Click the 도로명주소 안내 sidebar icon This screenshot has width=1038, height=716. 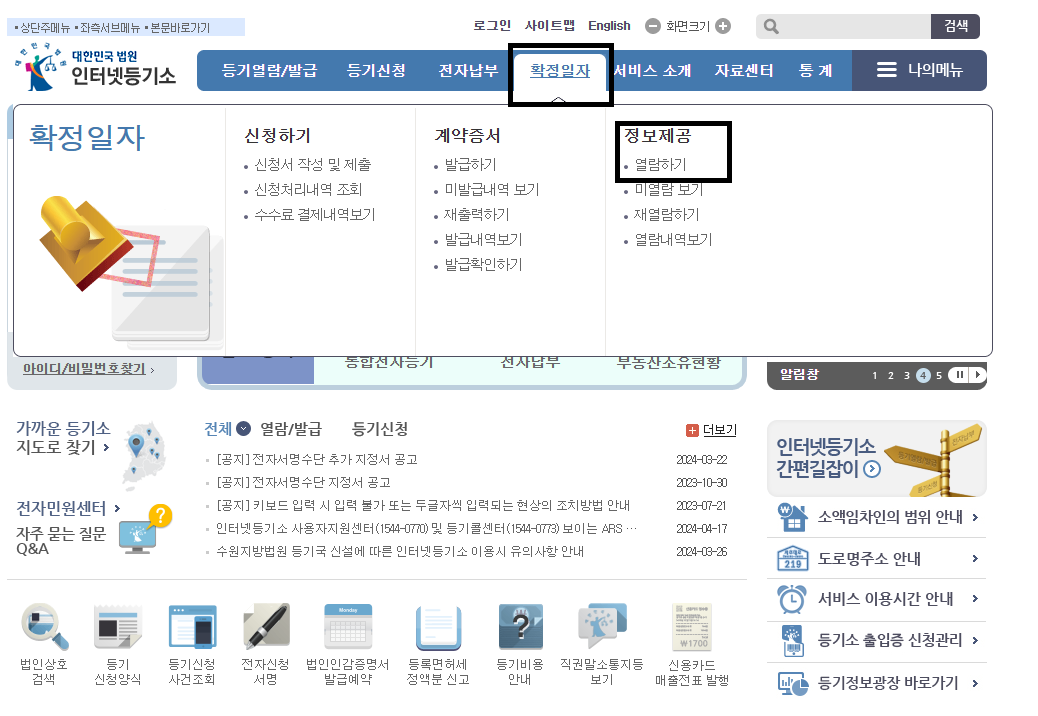pyautogui.click(x=794, y=559)
